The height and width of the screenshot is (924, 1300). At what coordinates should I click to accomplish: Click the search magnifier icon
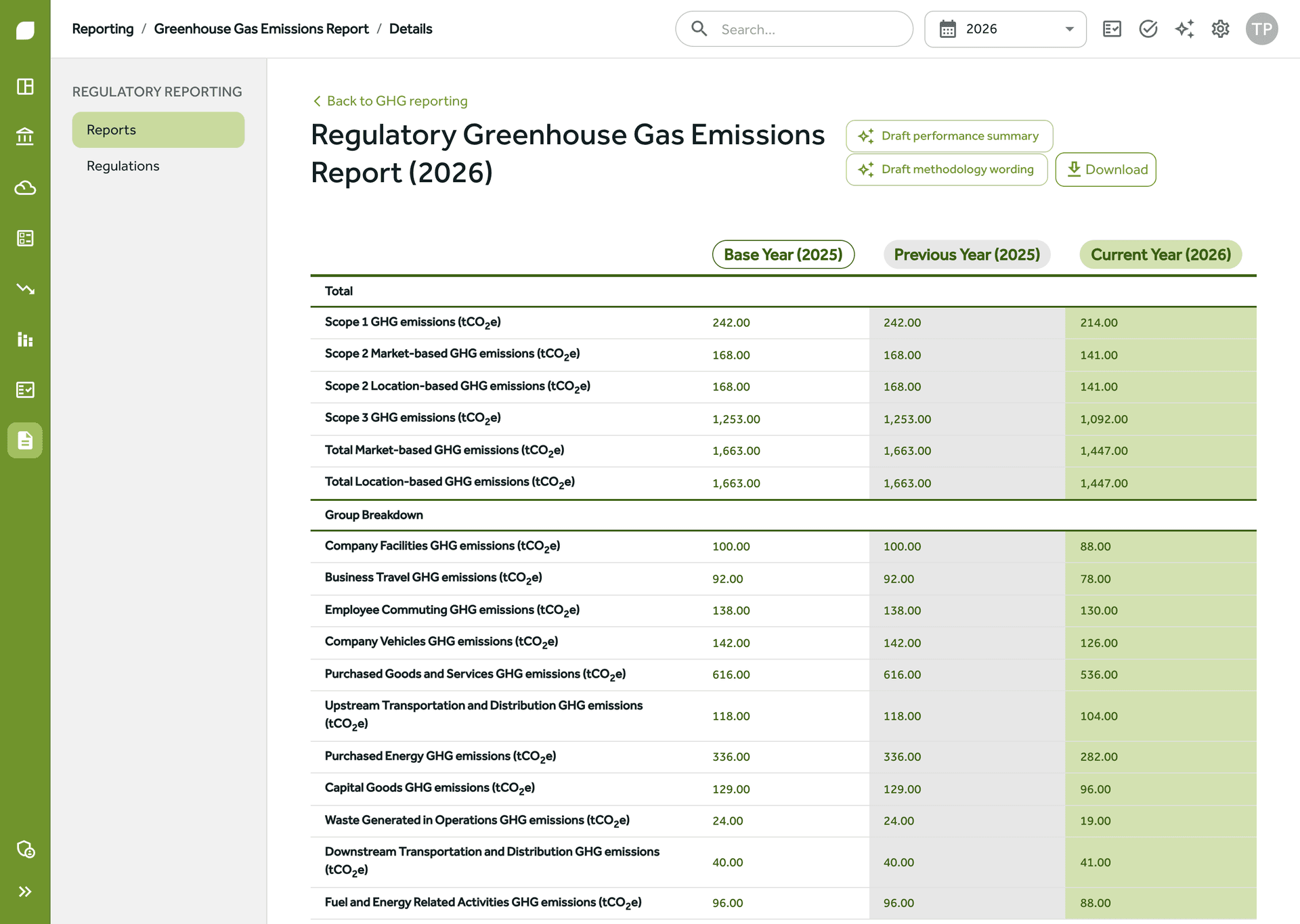coord(699,28)
